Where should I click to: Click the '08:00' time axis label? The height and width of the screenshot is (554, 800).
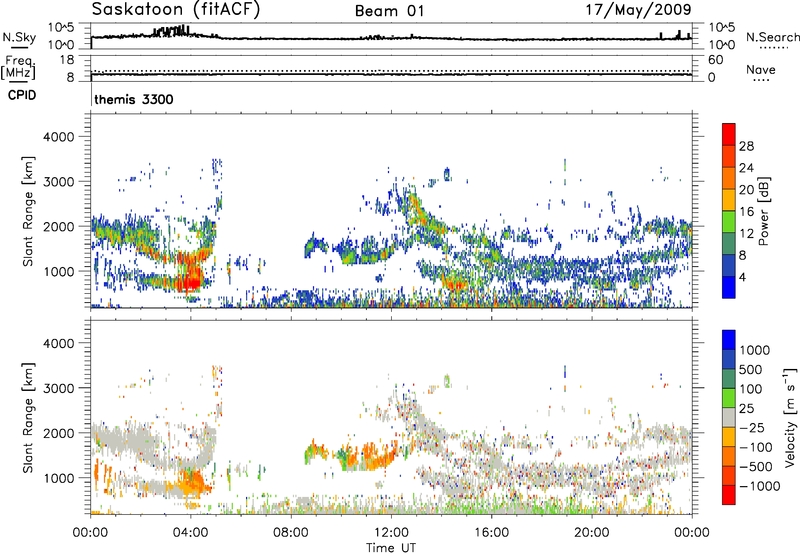291,533
